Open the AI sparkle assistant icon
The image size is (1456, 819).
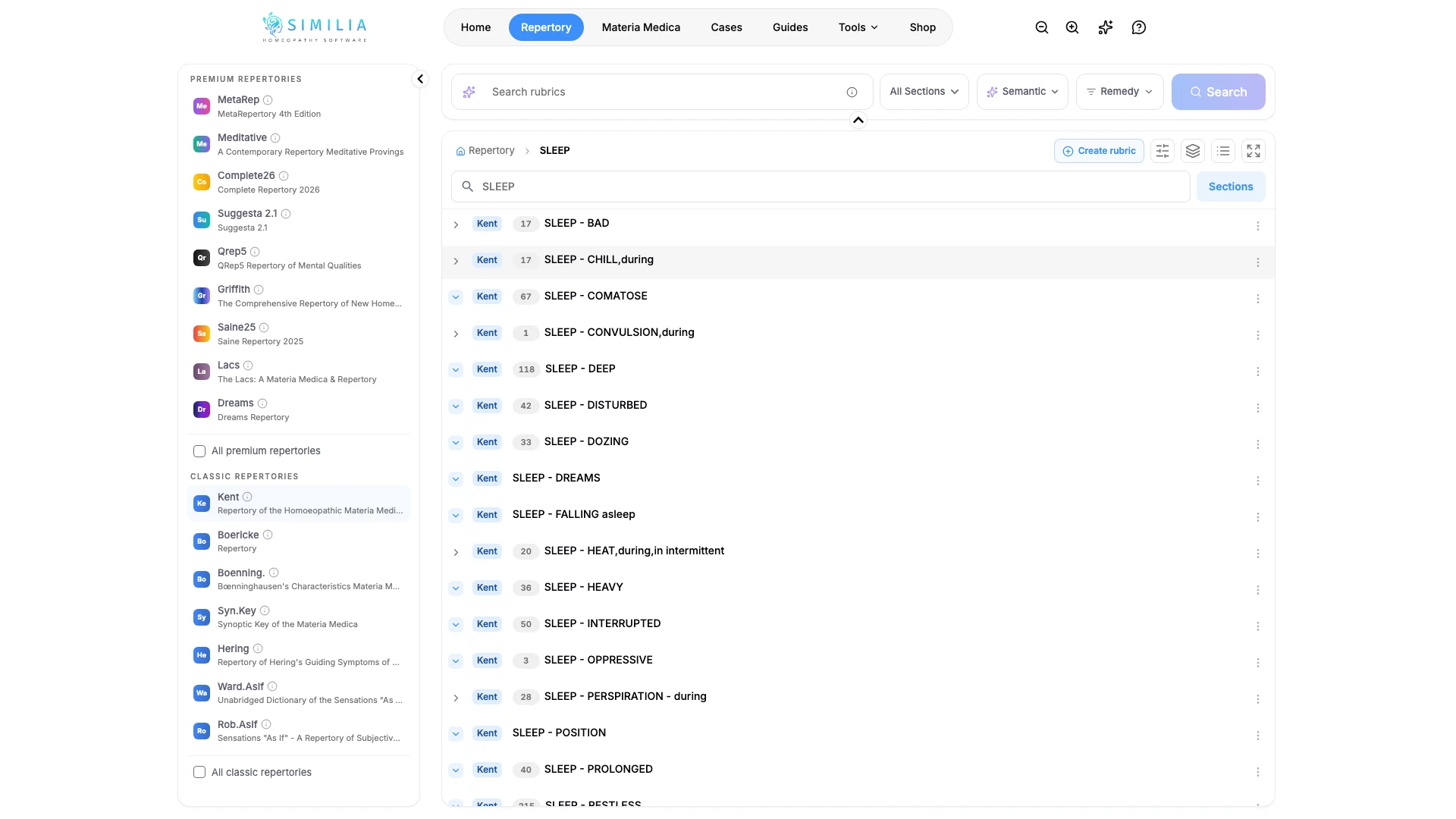1106,27
